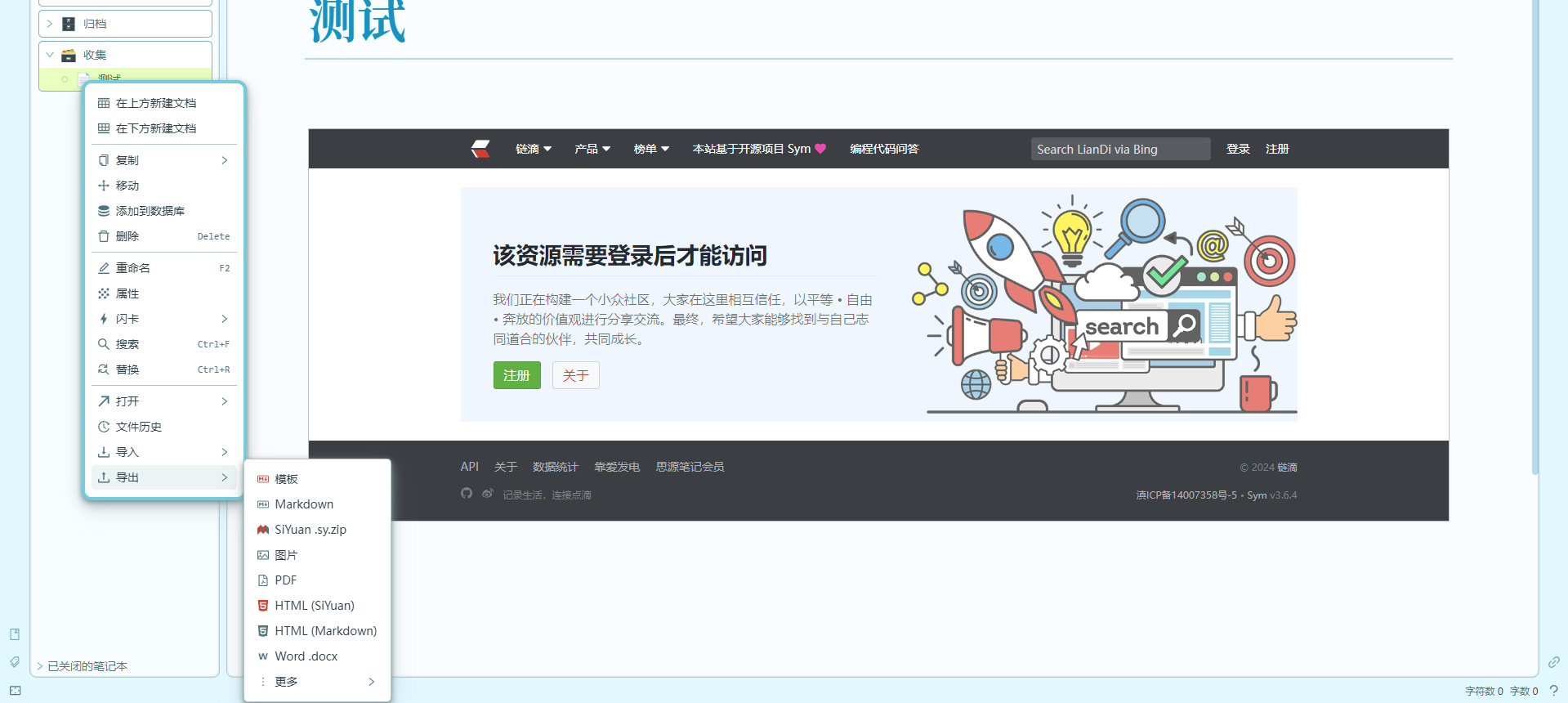Viewport: 1568px width, 703px height.
Task: Open the help question mark icon
Action: pyautogui.click(x=1553, y=691)
